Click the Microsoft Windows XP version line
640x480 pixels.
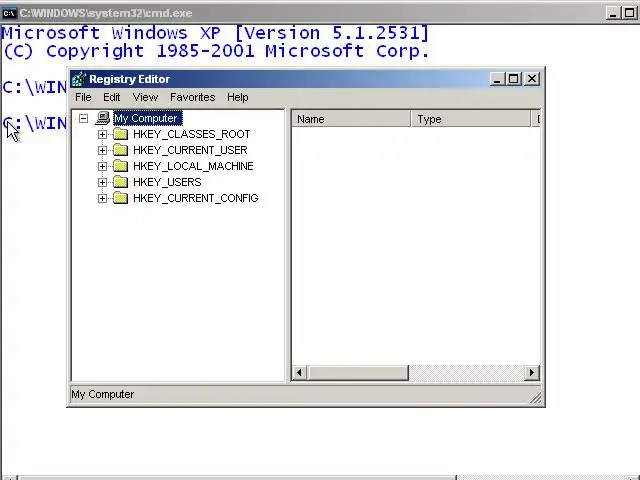[216, 33]
